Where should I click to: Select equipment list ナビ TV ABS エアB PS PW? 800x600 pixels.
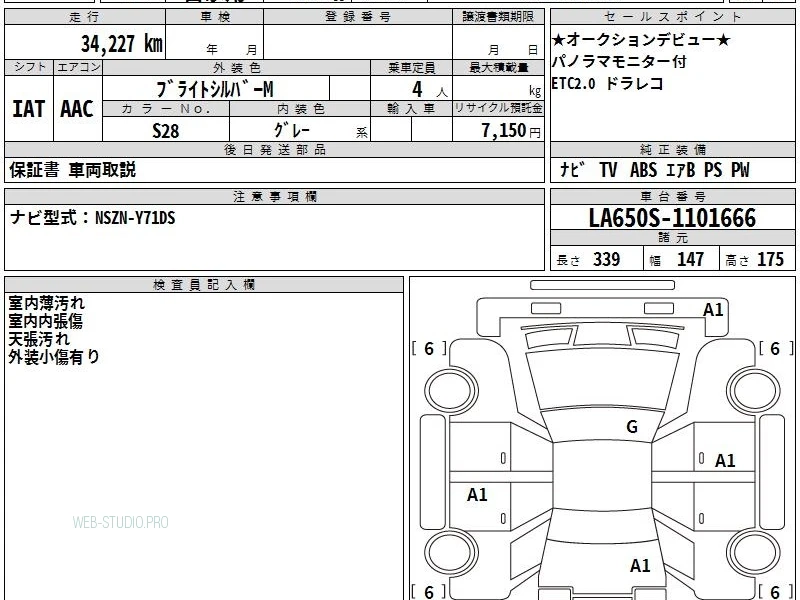655,170
